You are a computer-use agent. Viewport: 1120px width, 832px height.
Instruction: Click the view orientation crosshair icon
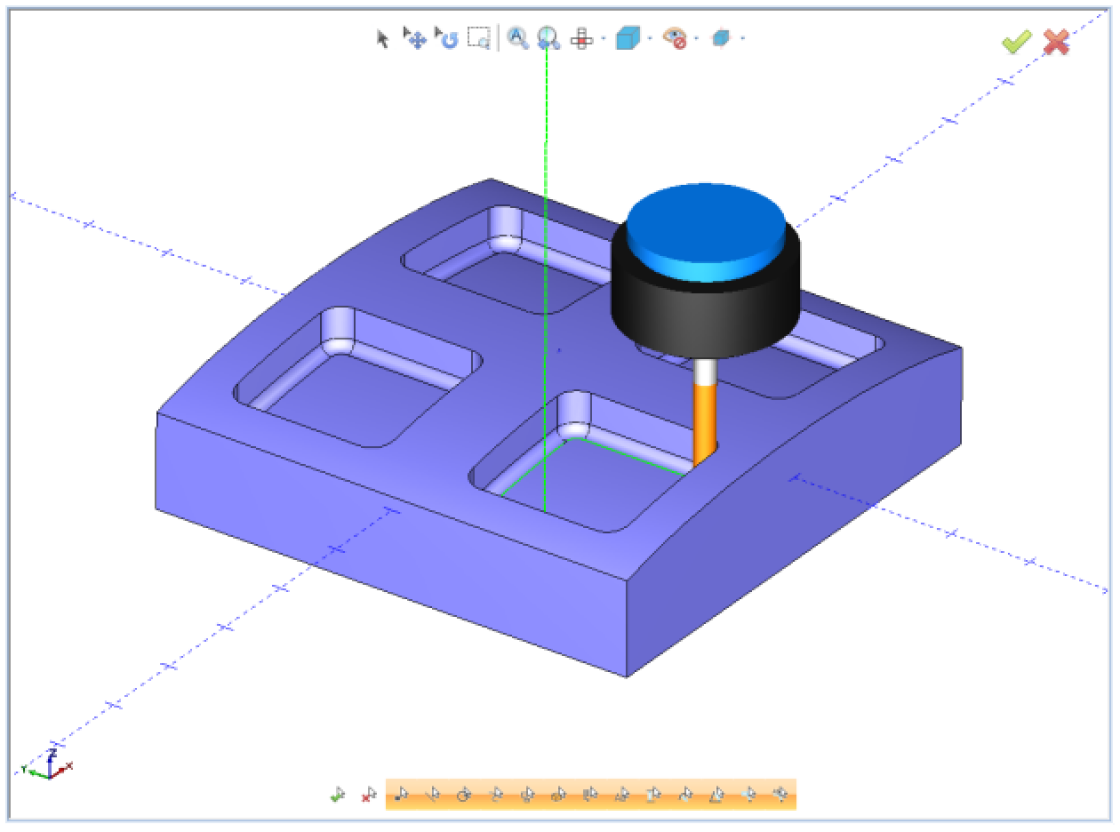[x=581, y=39]
